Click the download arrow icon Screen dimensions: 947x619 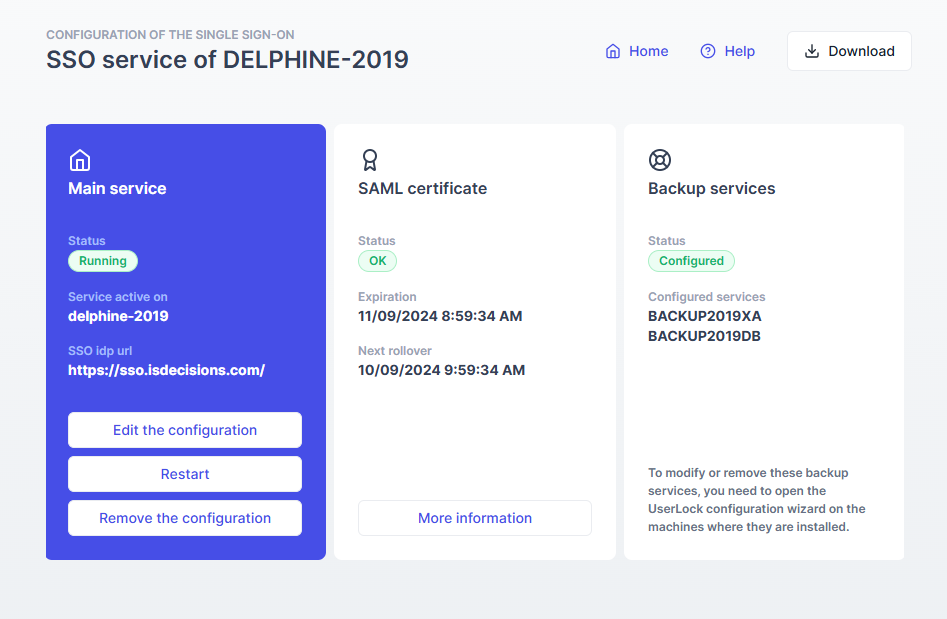pyautogui.click(x=812, y=51)
